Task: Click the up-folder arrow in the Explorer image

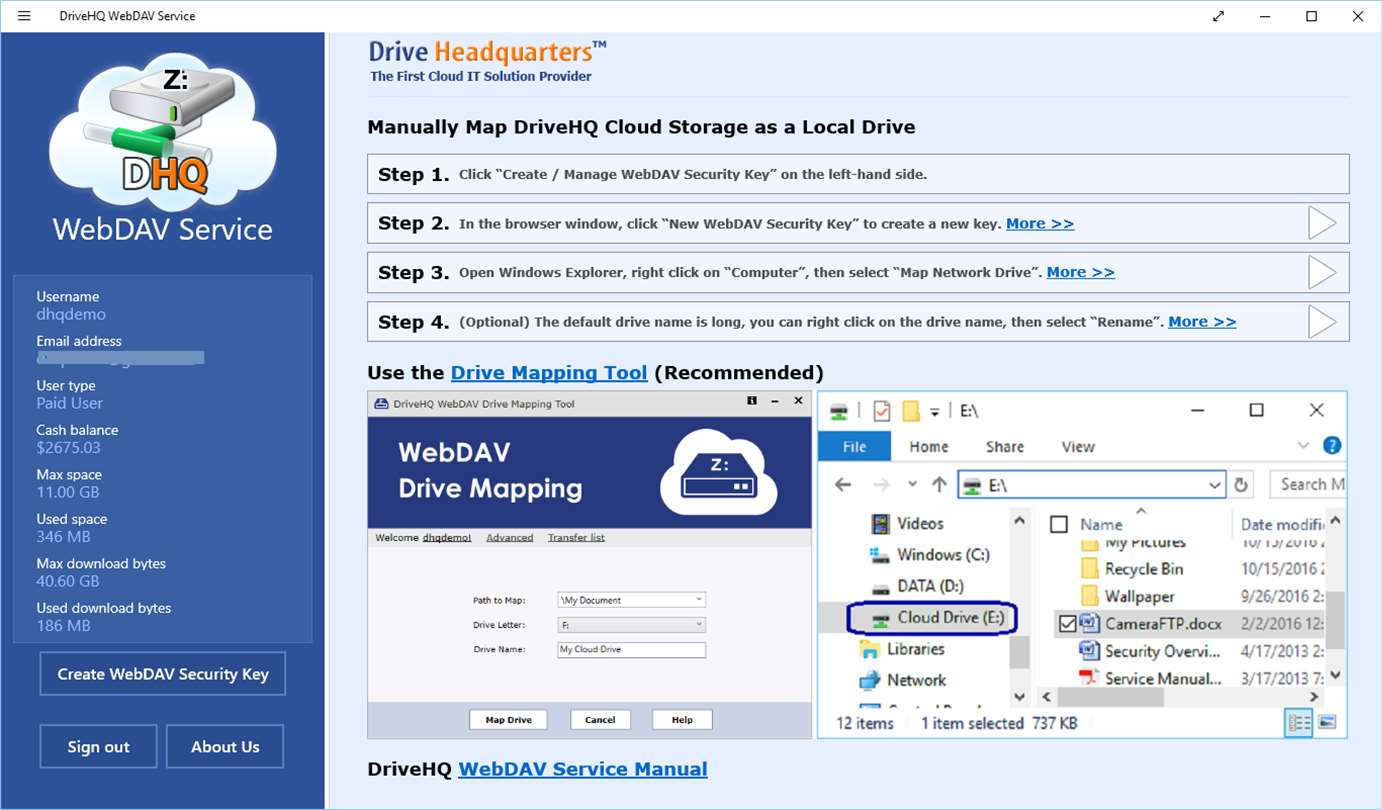Action: tap(938, 485)
